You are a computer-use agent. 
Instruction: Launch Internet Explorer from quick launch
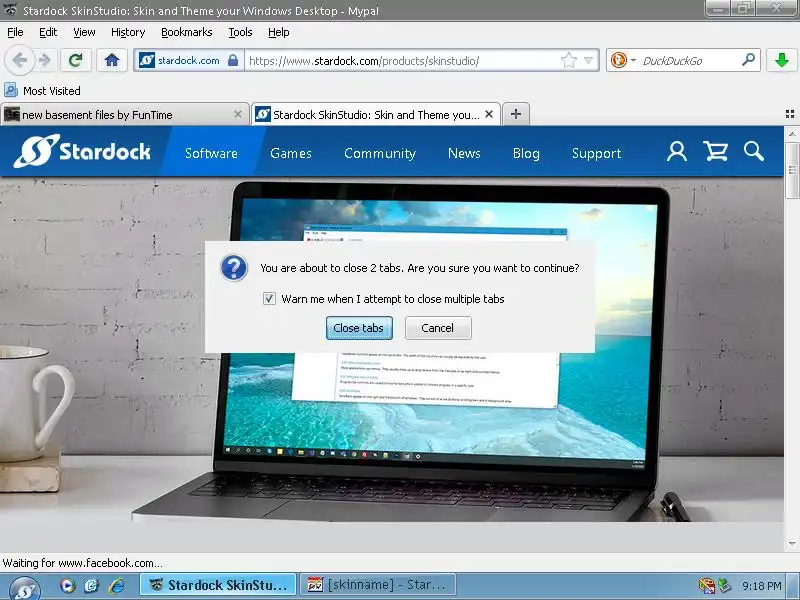[117, 585]
